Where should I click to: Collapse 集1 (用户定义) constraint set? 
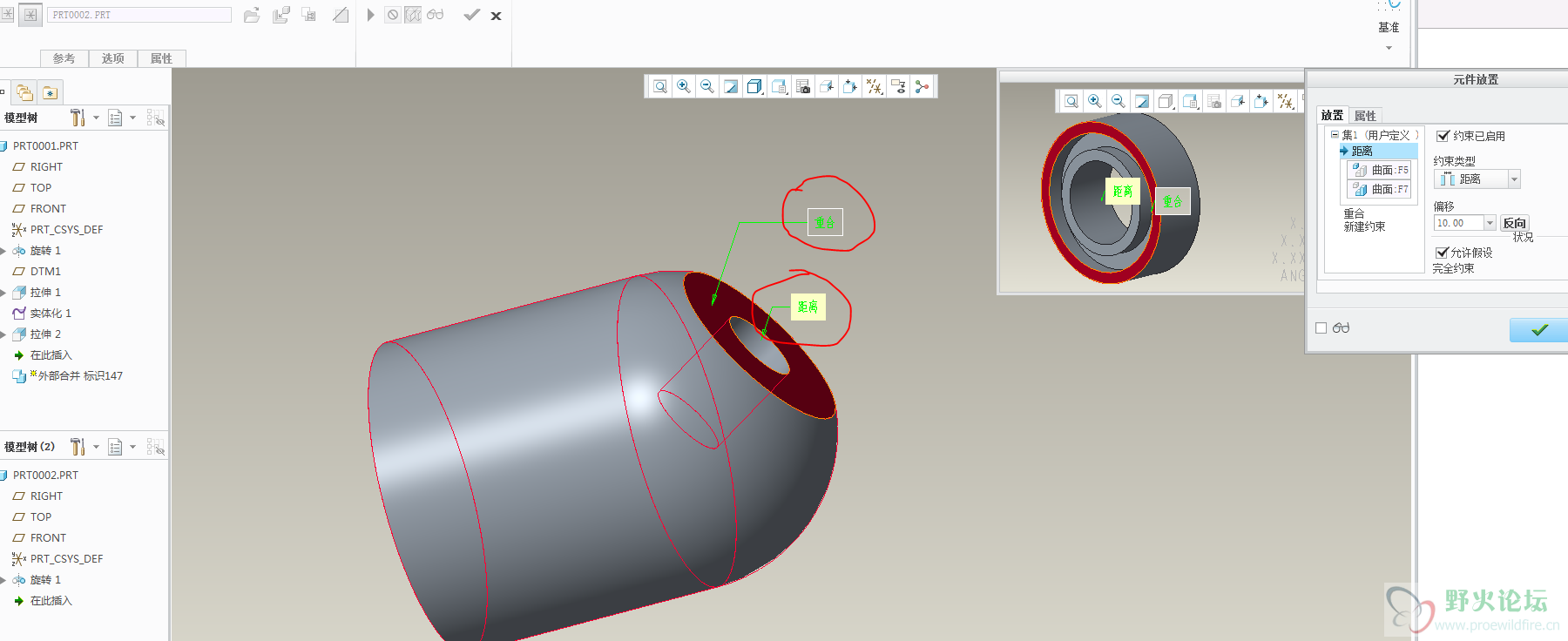pos(1335,134)
